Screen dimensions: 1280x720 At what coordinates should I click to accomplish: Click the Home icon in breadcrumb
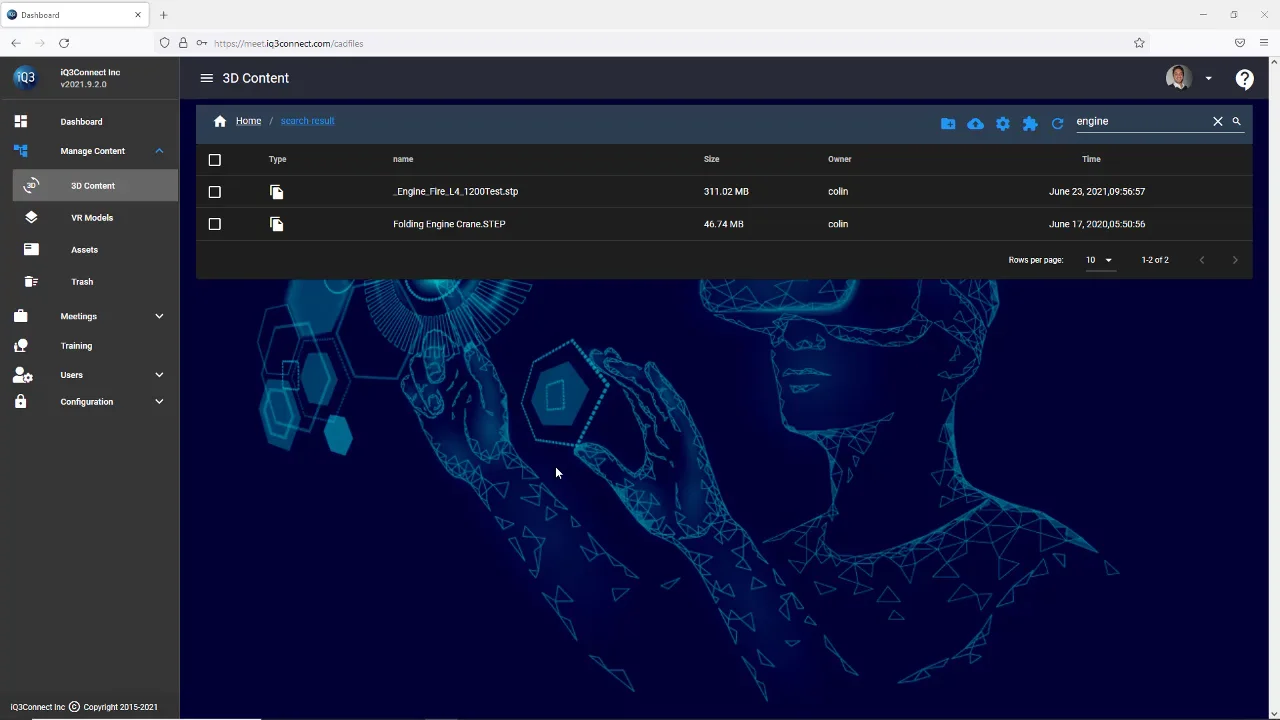(220, 121)
